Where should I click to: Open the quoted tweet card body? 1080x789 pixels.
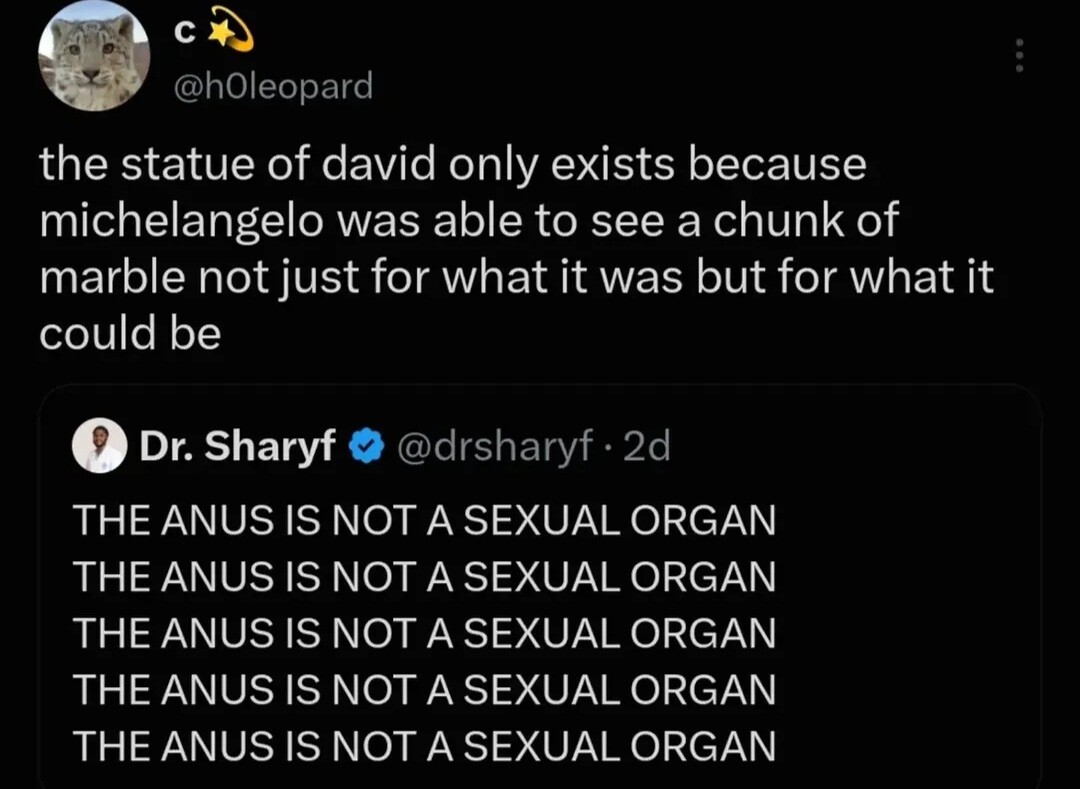540,587
